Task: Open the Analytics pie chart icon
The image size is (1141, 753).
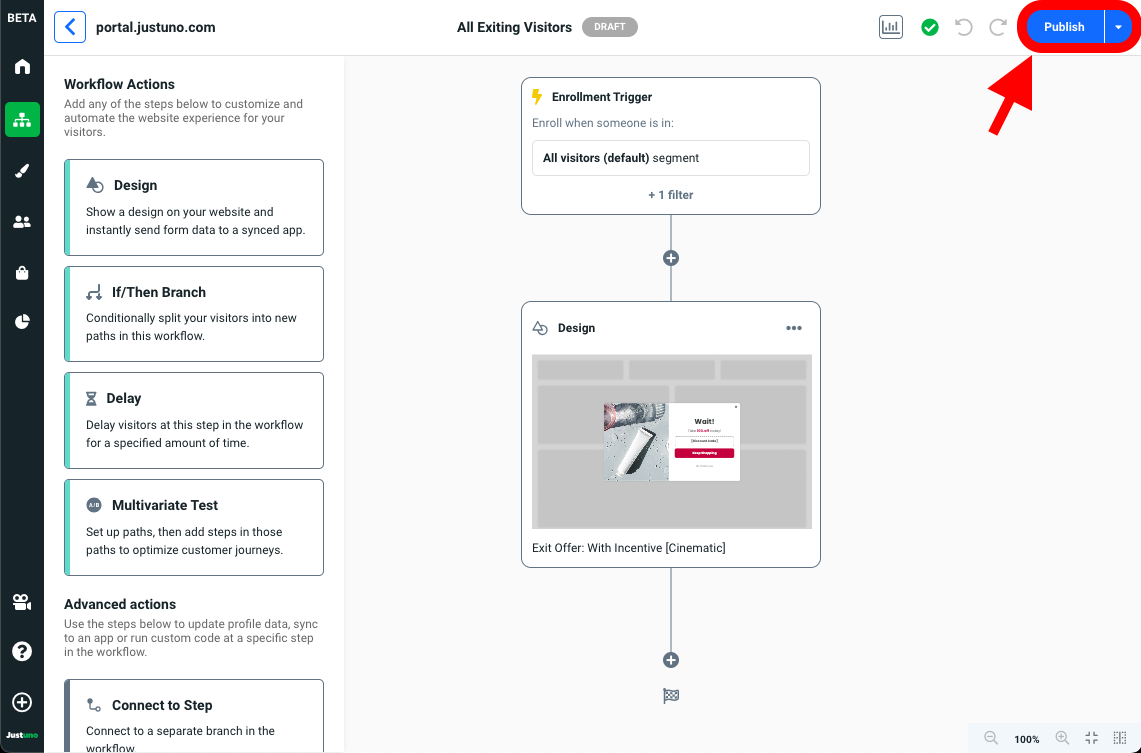Action: click(x=22, y=322)
